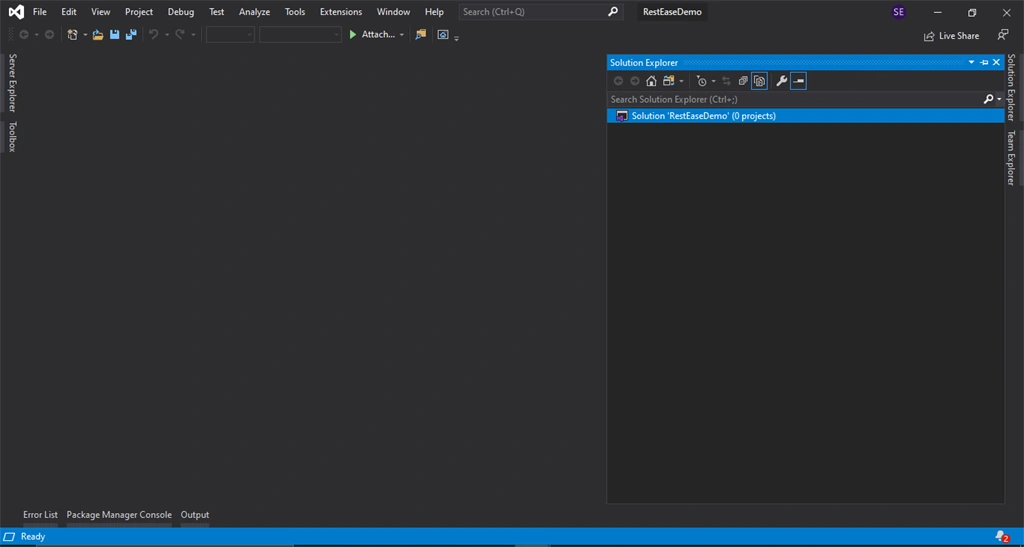Image resolution: width=1024 pixels, height=547 pixels.
Task: Click the SE account avatar
Action: (899, 12)
